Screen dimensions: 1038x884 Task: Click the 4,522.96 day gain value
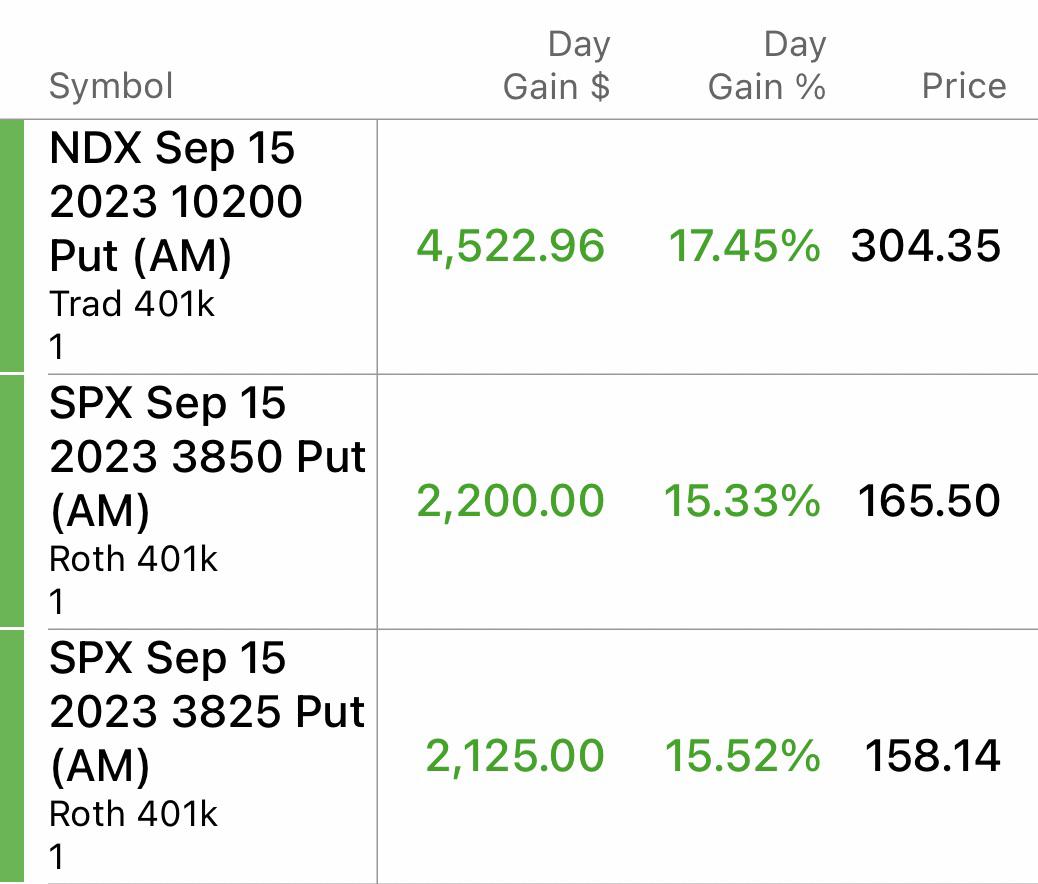pos(510,246)
